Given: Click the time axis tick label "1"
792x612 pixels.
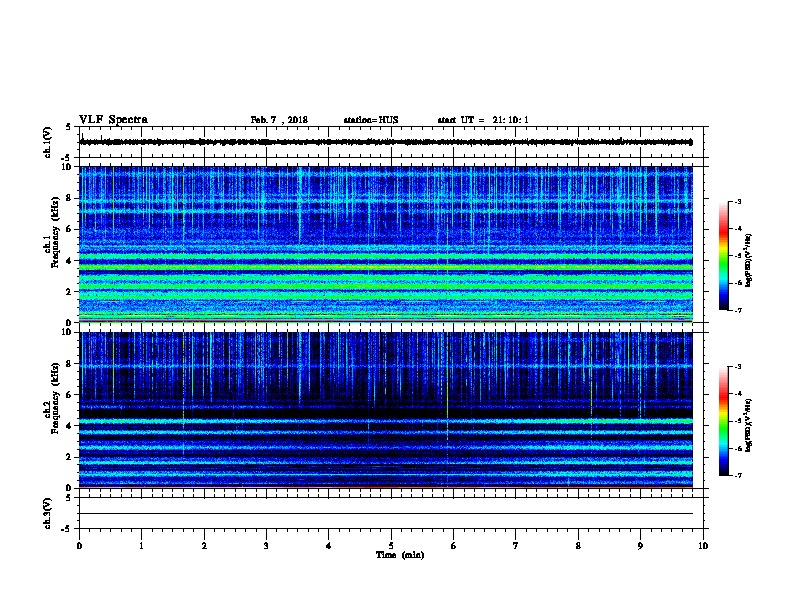Looking at the screenshot, I should pos(141,546).
